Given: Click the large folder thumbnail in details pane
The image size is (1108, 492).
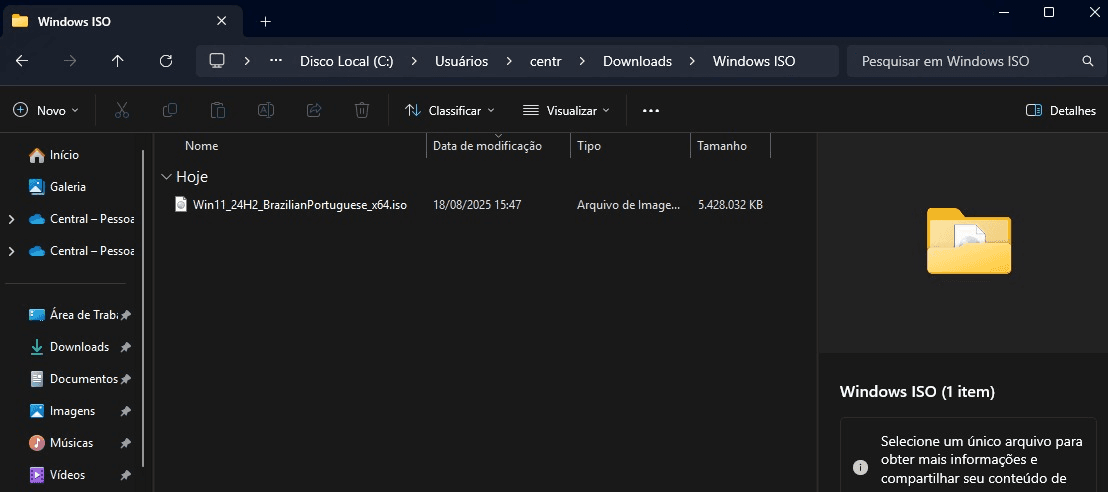Looking at the screenshot, I should (x=969, y=240).
